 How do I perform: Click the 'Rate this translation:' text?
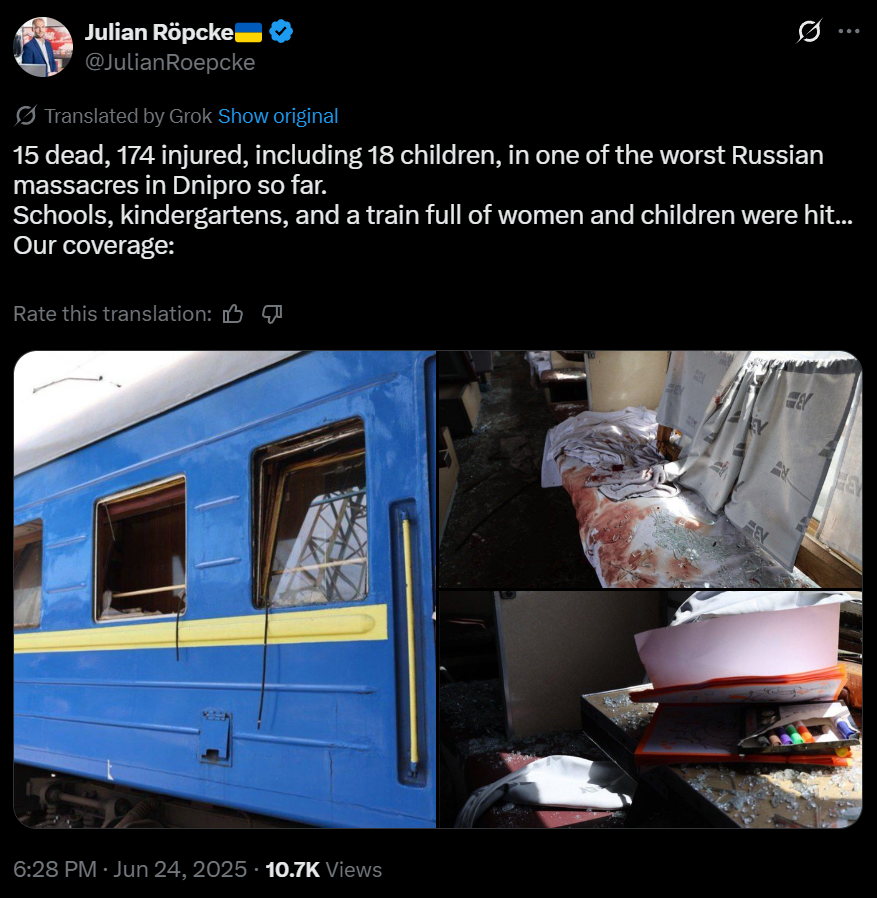pos(113,314)
